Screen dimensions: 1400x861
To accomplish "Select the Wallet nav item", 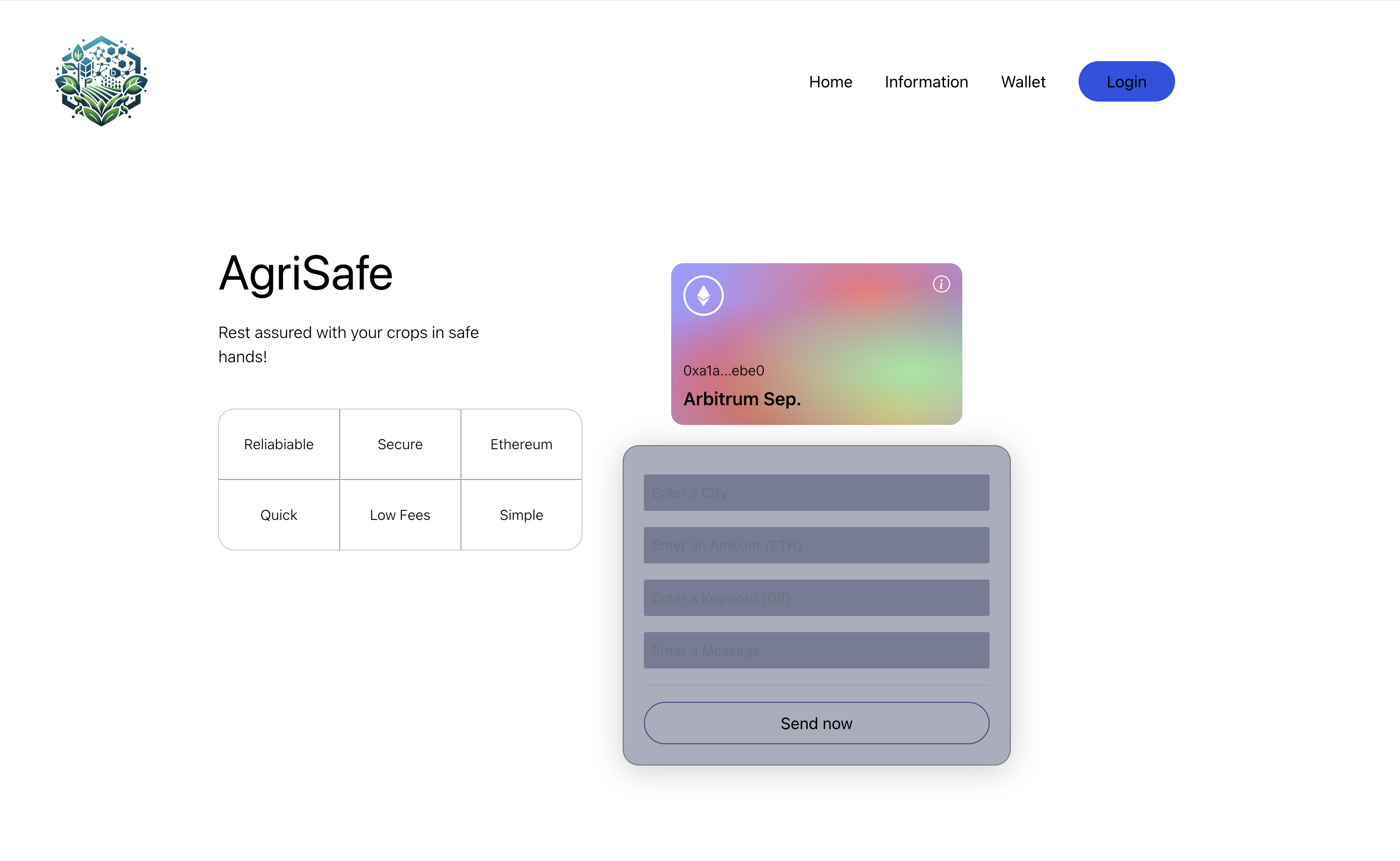I will pyautogui.click(x=1023, y=81).
